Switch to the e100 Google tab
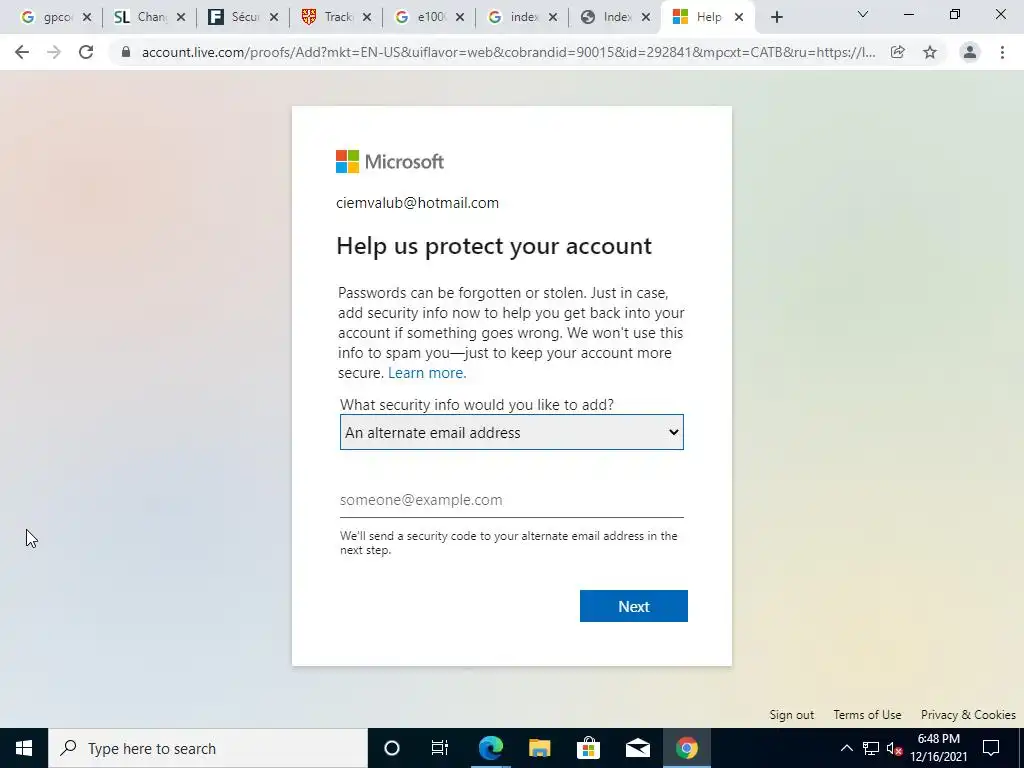 click(421, 18)
